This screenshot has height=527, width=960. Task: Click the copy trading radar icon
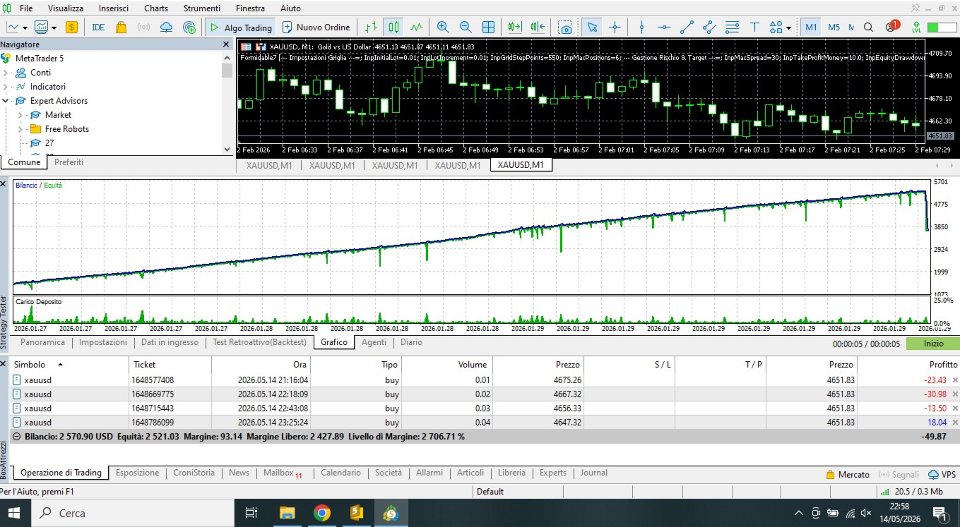click(189, 27)
